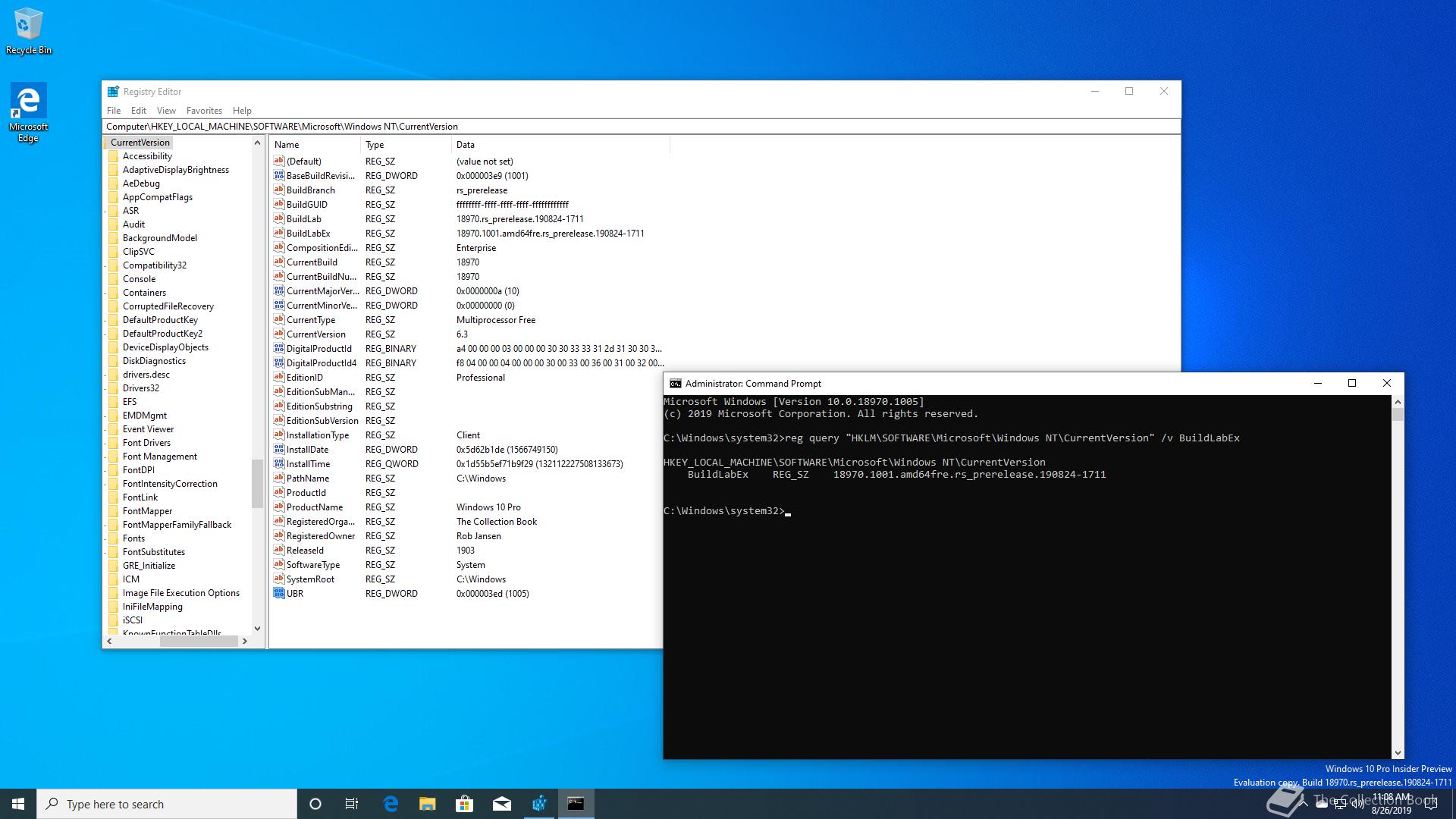The image size is (1456, 819).
Task: Click the Accessibility folder icon in tree
Action: pos(114,156)
